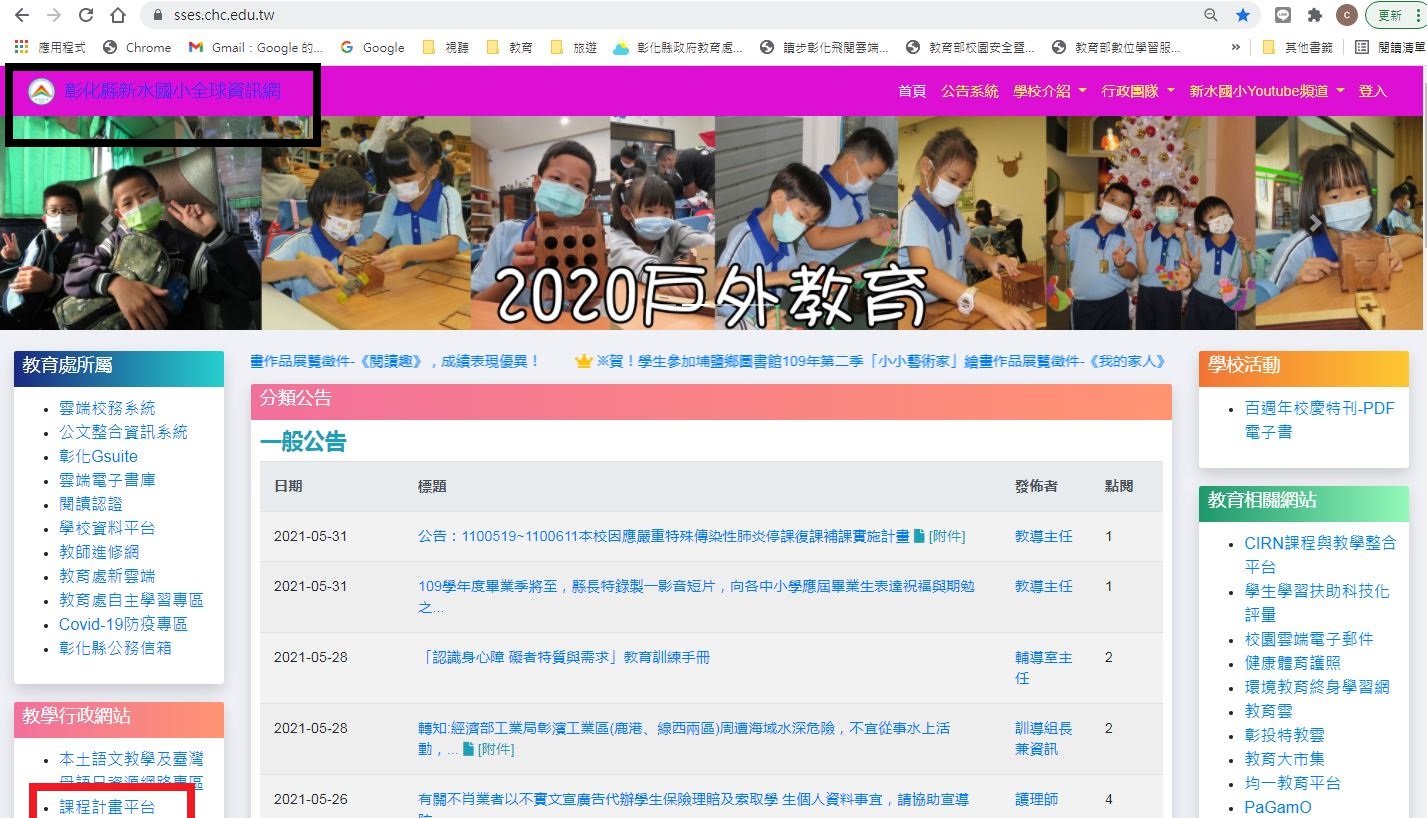Viewport: 1427px width, 818px height.
Task: Open 公告系統 in the site navigation
Action: pyautogui.click(x=969, y=91)
